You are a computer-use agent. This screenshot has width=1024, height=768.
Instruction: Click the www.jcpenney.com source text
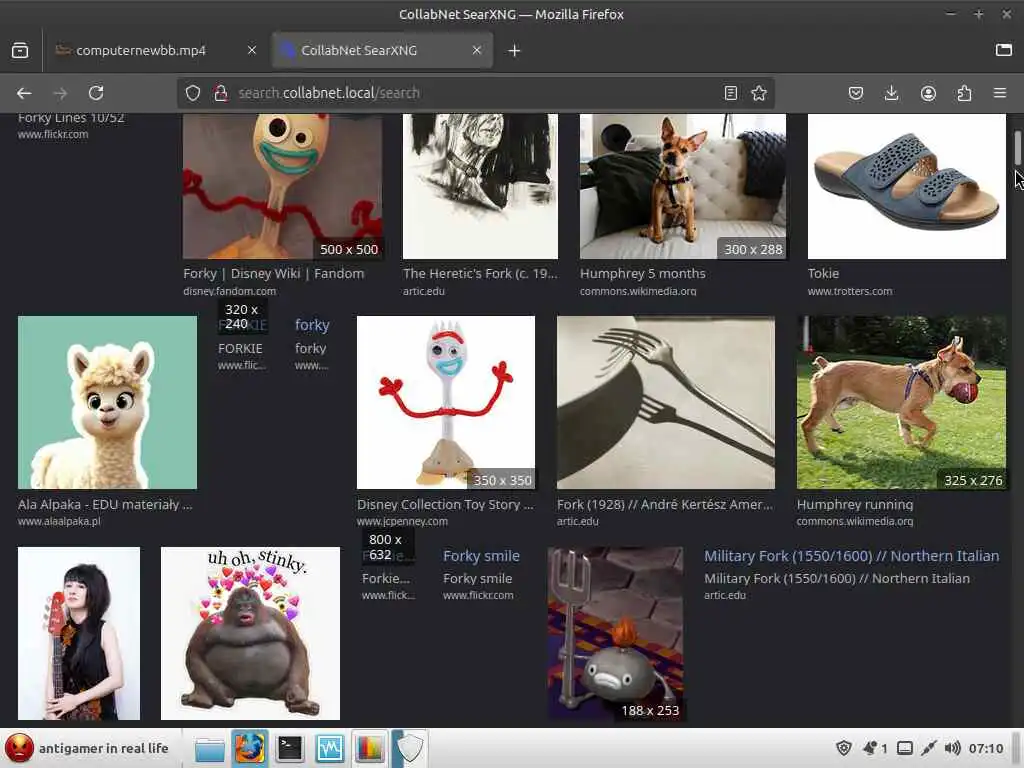point(402,521)
